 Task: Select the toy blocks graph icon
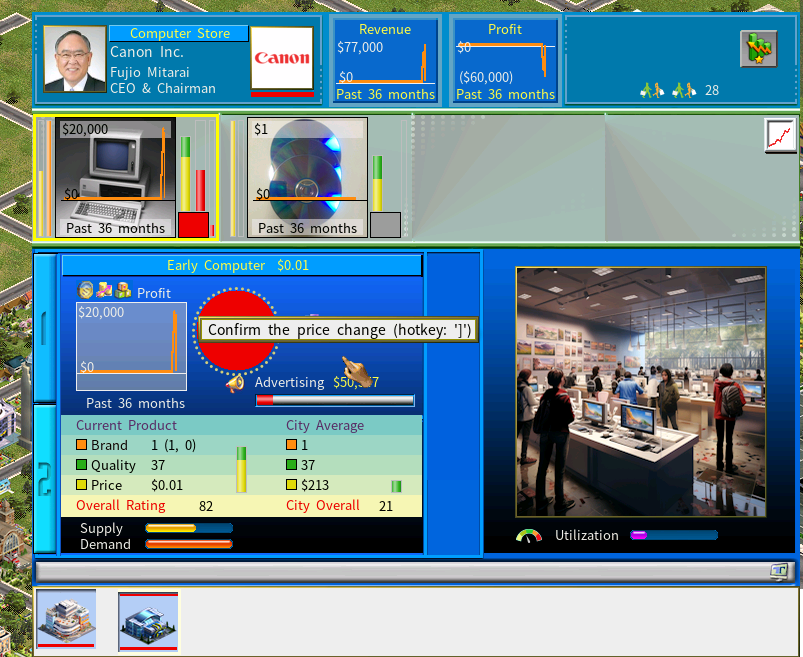click(x=122, y=290)
